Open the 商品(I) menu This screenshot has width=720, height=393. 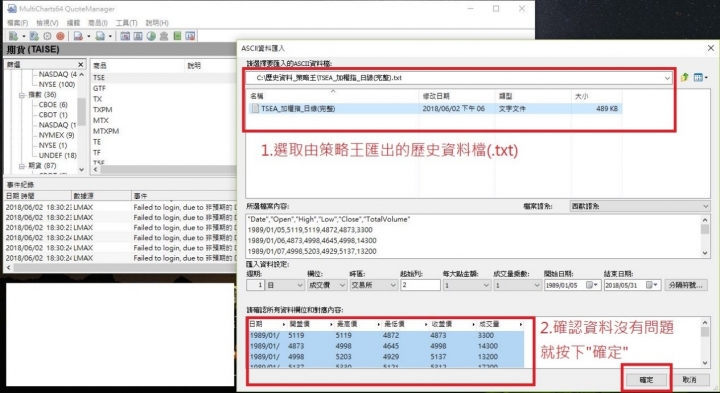(x=98, y=22)
